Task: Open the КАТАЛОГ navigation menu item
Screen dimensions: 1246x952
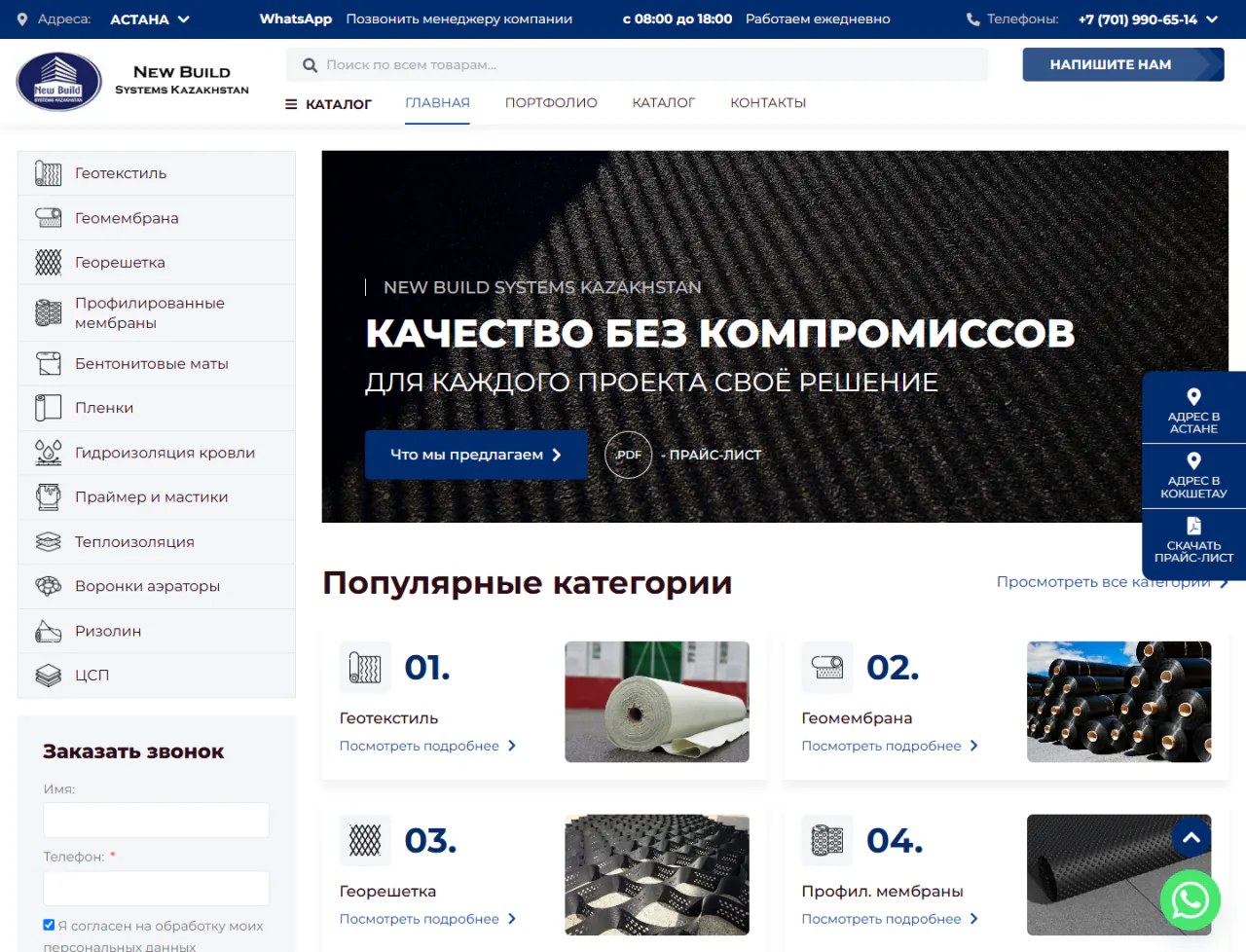Action: 664,103
